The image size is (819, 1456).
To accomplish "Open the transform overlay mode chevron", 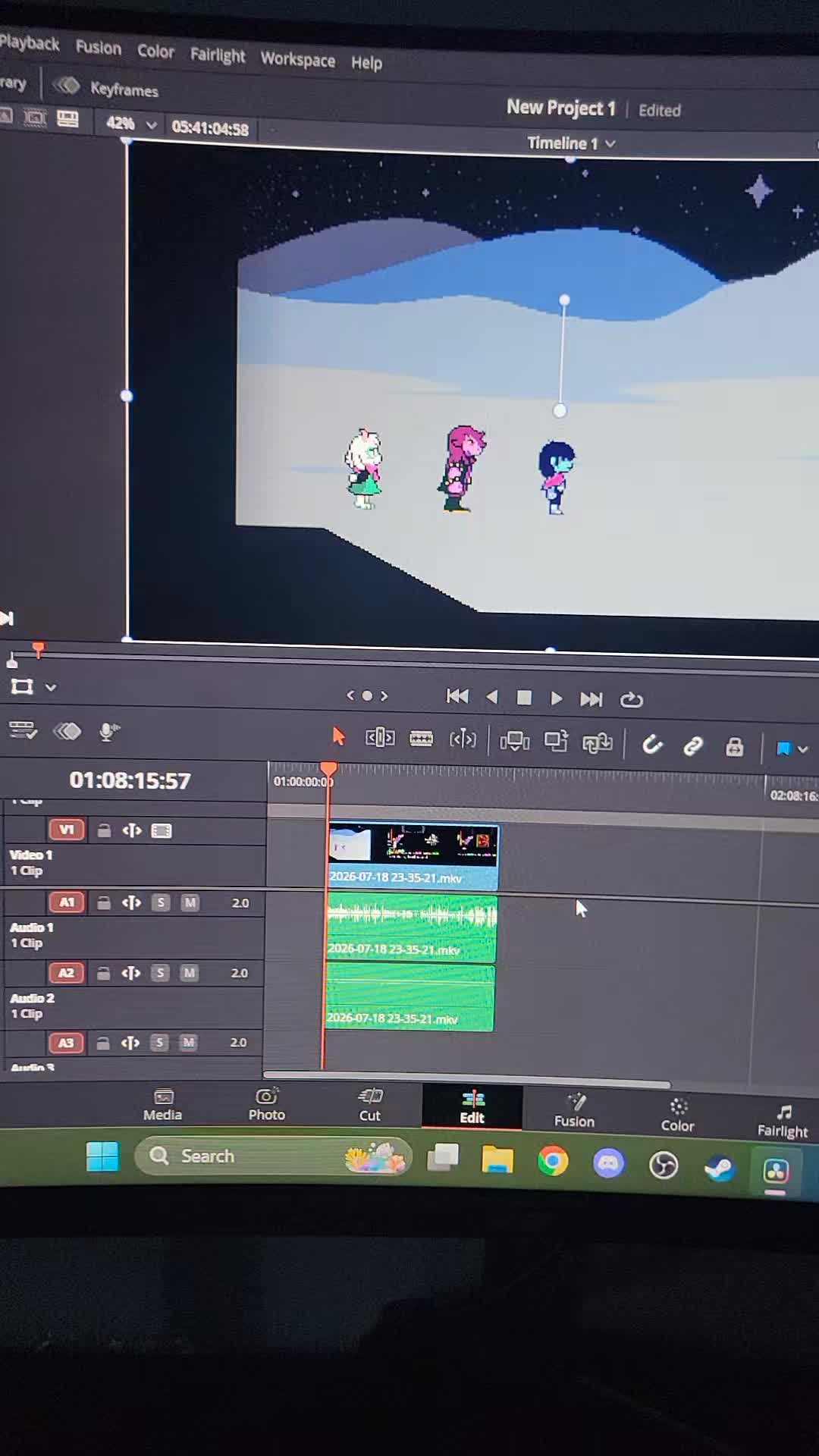I will click(50, 688).
